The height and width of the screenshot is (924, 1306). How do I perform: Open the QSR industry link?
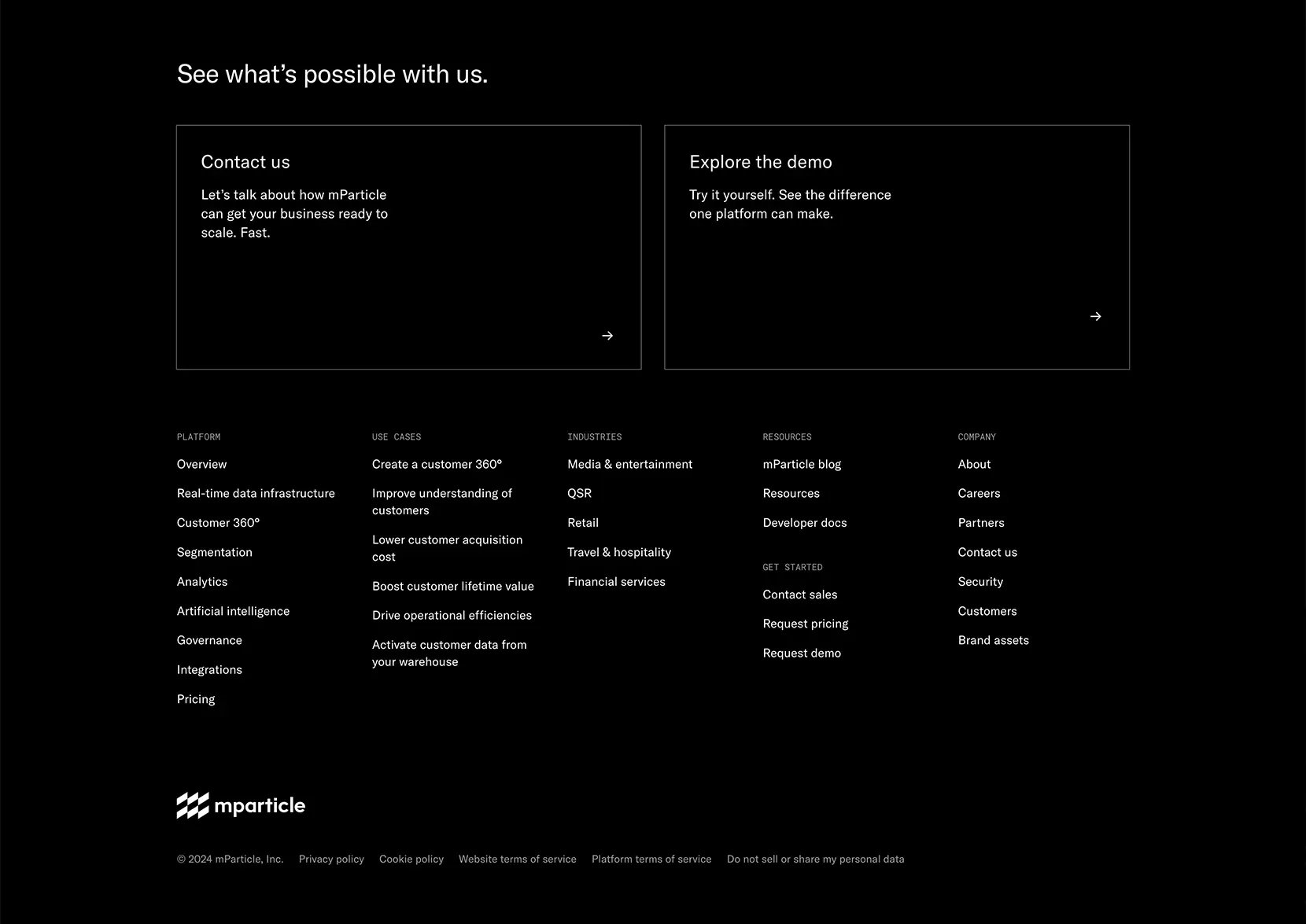click(579, 493)
